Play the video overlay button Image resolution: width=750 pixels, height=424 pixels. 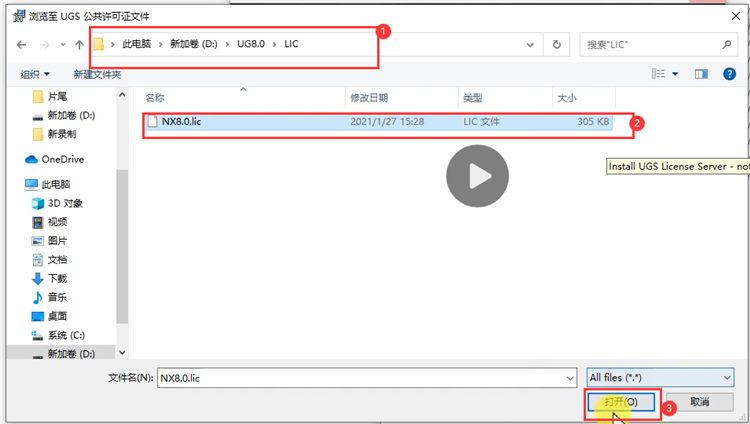(477, 176)
